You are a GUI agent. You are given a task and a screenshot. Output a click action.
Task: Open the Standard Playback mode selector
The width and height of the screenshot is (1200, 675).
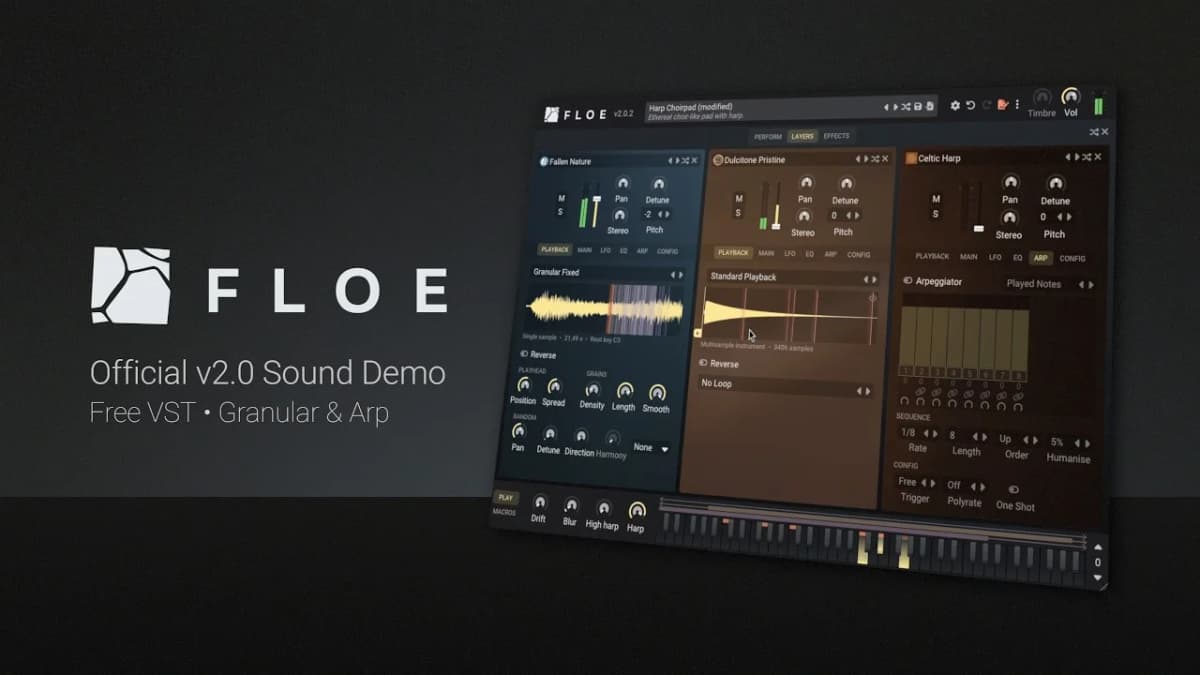tap(792, 278)
